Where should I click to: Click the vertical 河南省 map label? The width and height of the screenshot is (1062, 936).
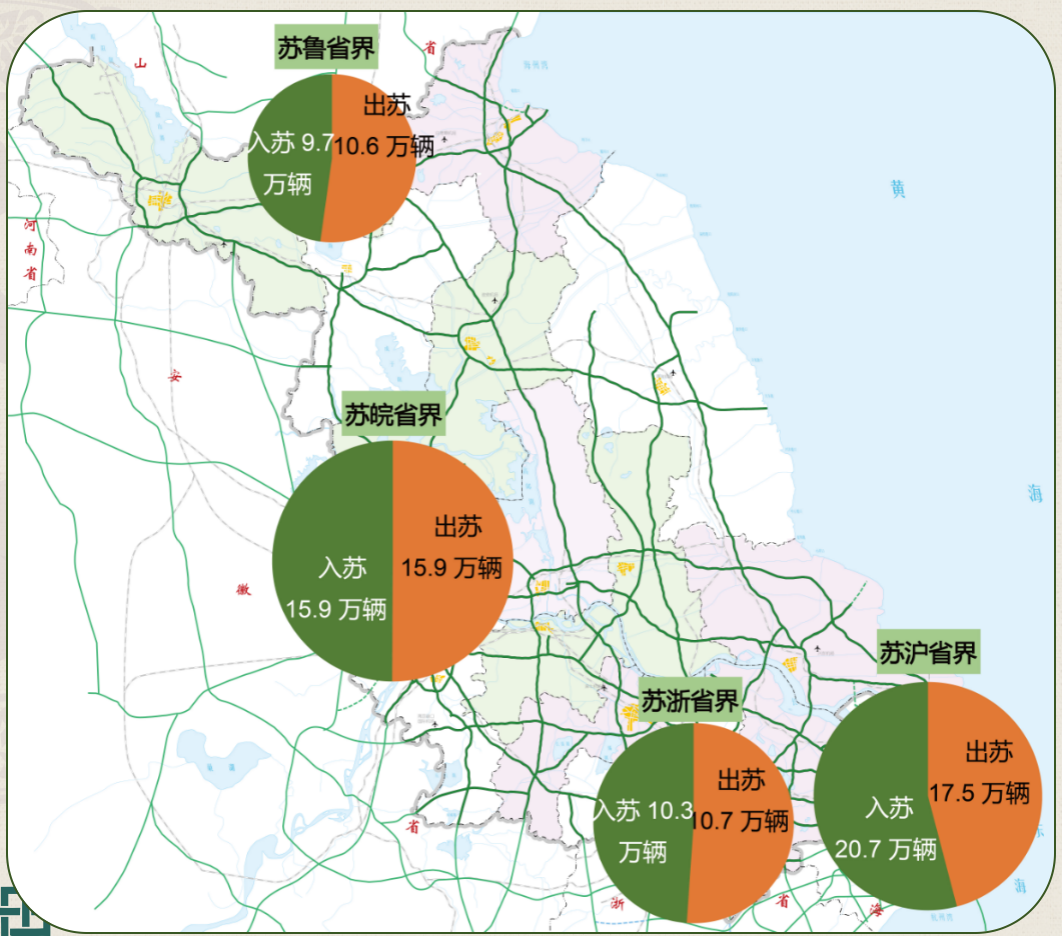pos(31,249)
